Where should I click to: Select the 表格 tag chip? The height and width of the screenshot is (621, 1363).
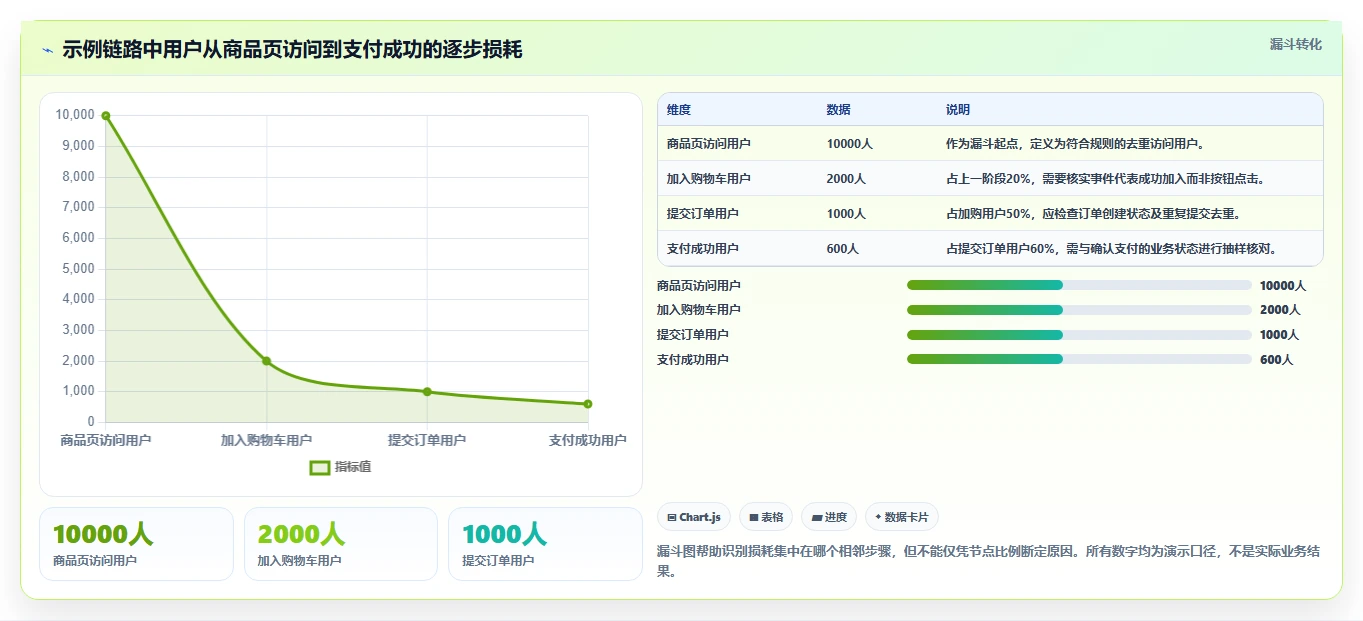point(766,517)
